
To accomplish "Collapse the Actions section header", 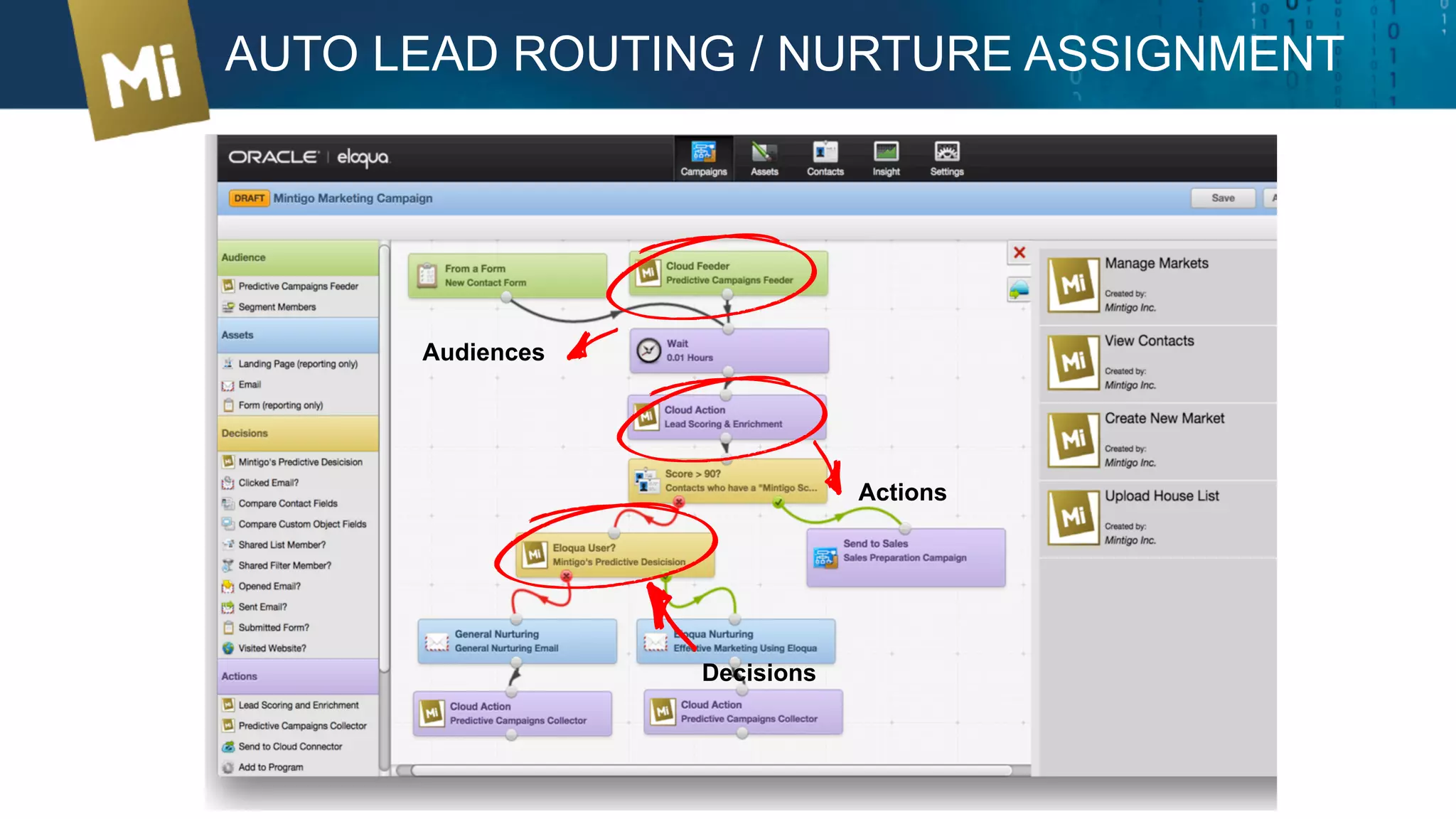I will [298, 676].
